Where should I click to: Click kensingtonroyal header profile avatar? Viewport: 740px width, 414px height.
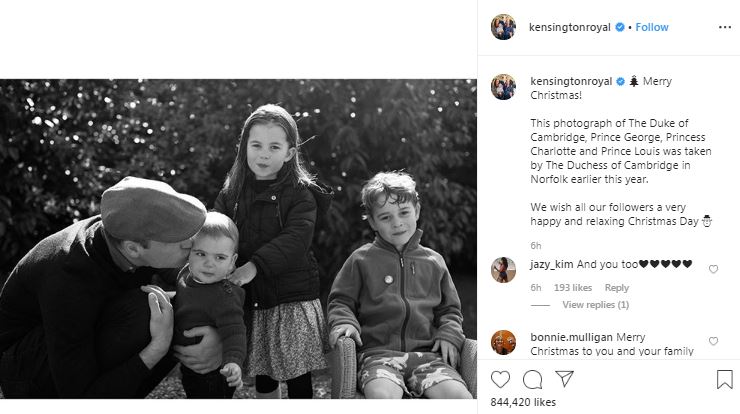[503, 27]
